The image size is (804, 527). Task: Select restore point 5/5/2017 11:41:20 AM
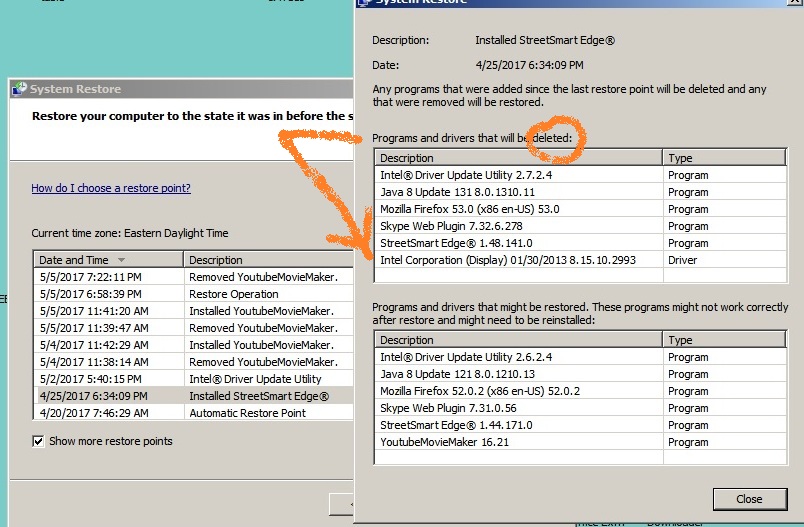pos(193,311)
